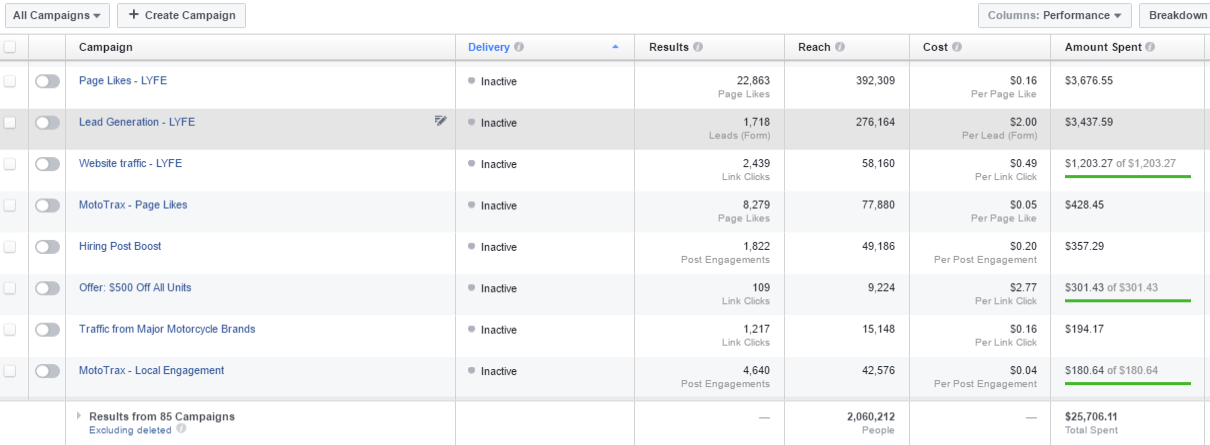Click the green budget bar for Offer campaign

pos(1127,300)
